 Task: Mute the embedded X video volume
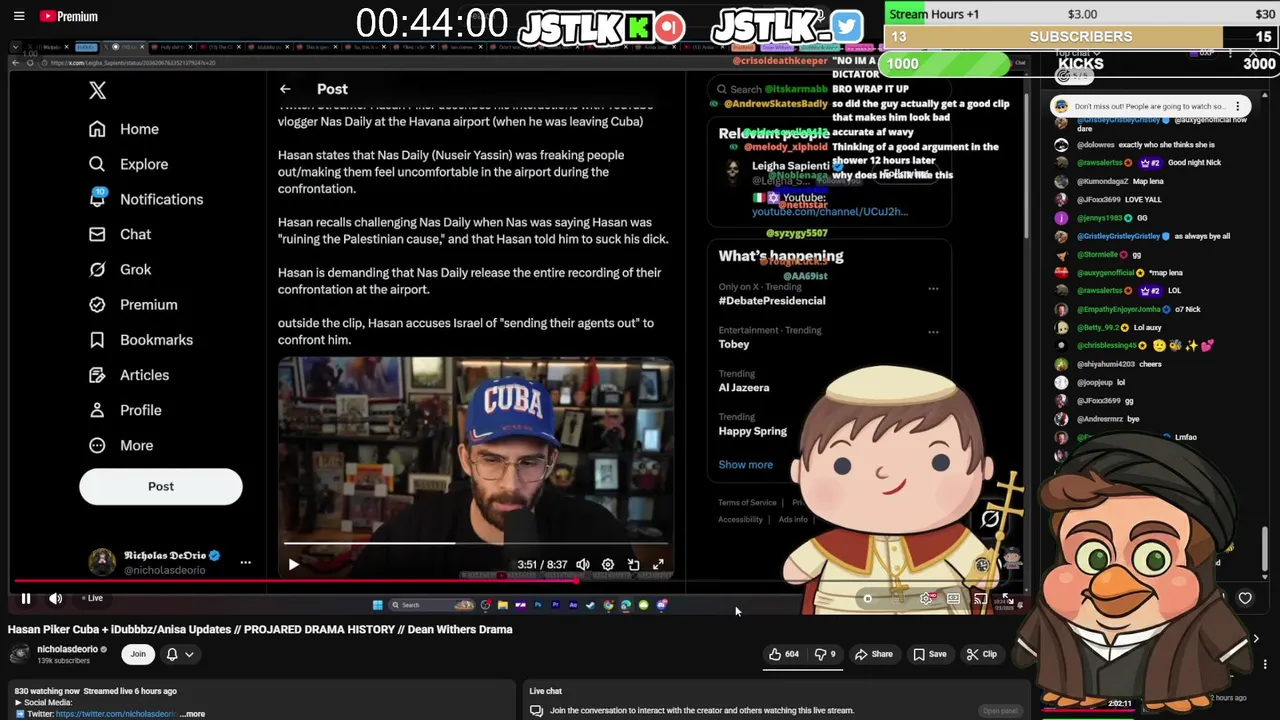(x=583, y=564)
